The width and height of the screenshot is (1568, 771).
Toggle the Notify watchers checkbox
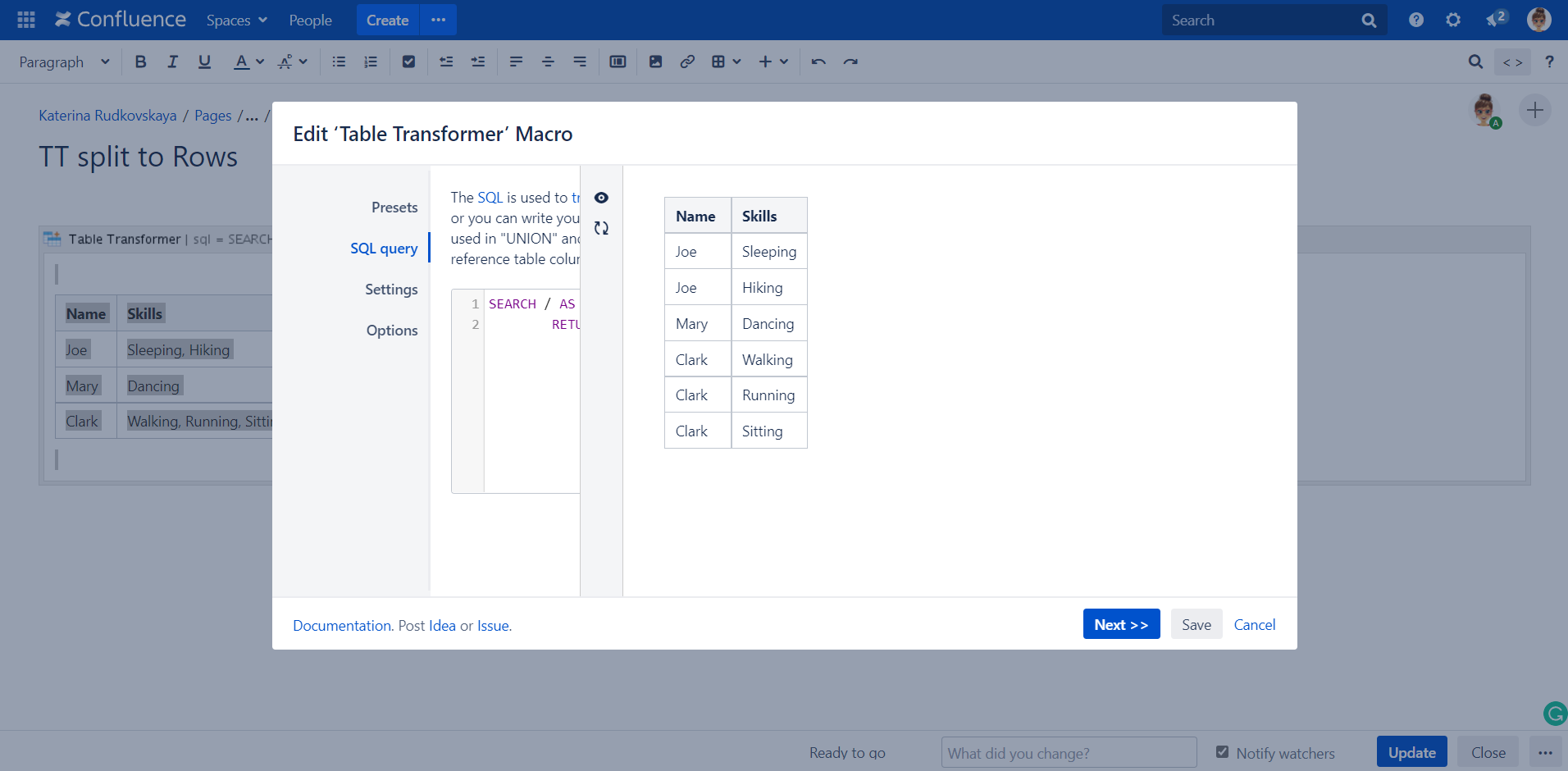coord(1222,752)
